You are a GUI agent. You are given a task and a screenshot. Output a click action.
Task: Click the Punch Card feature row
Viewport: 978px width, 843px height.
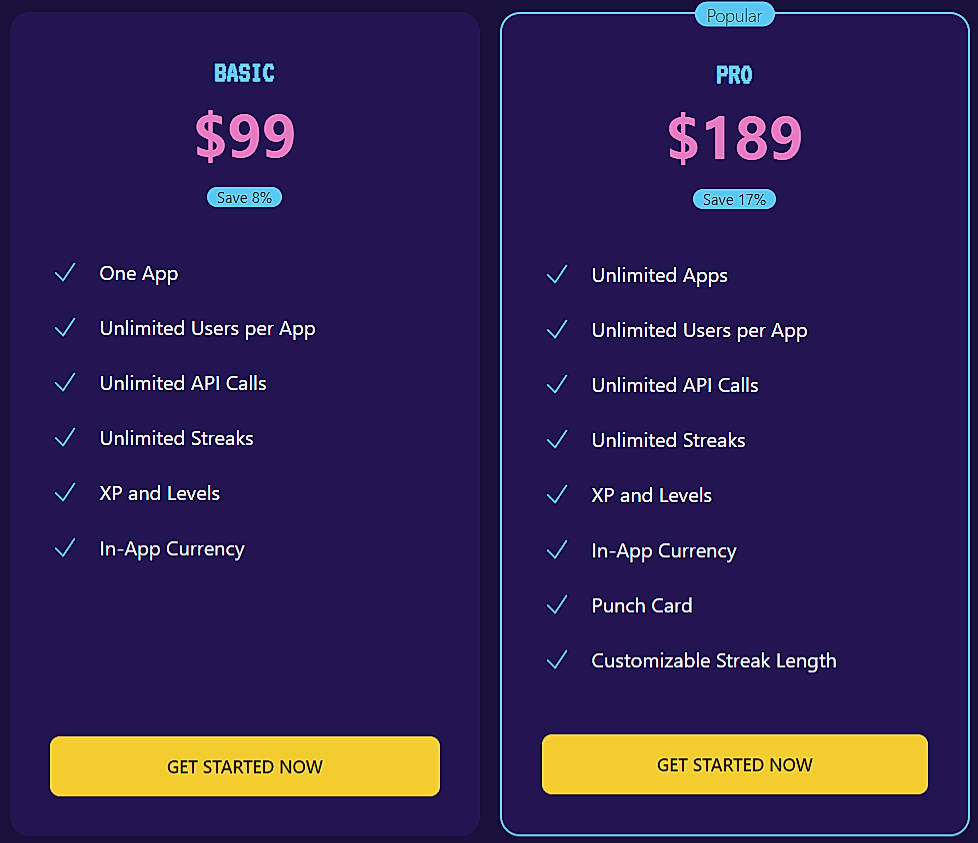(x=641, y=605)
